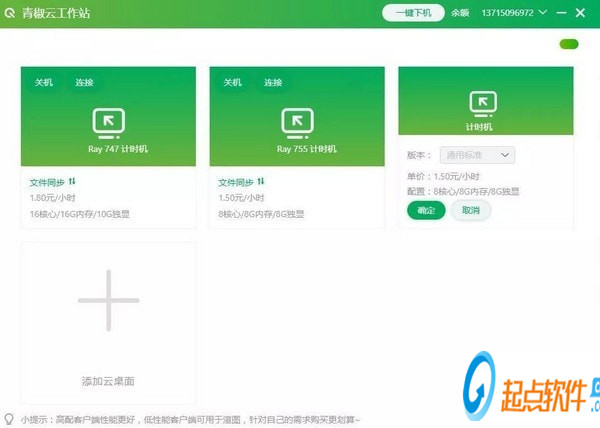
Task: Click the 8核心/8G内存/8G独显 text under Ray 755
Action: [261, 214]
